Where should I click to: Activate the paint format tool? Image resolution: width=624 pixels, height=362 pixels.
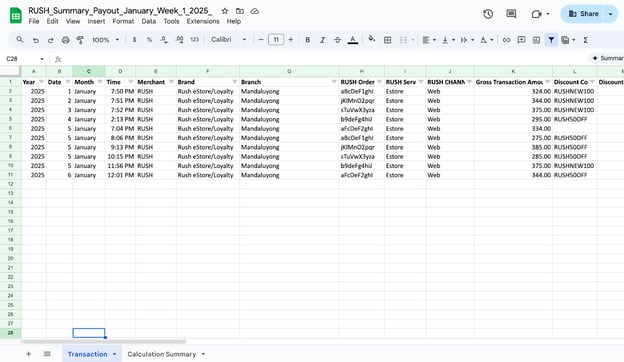click(x=80, y=40)
